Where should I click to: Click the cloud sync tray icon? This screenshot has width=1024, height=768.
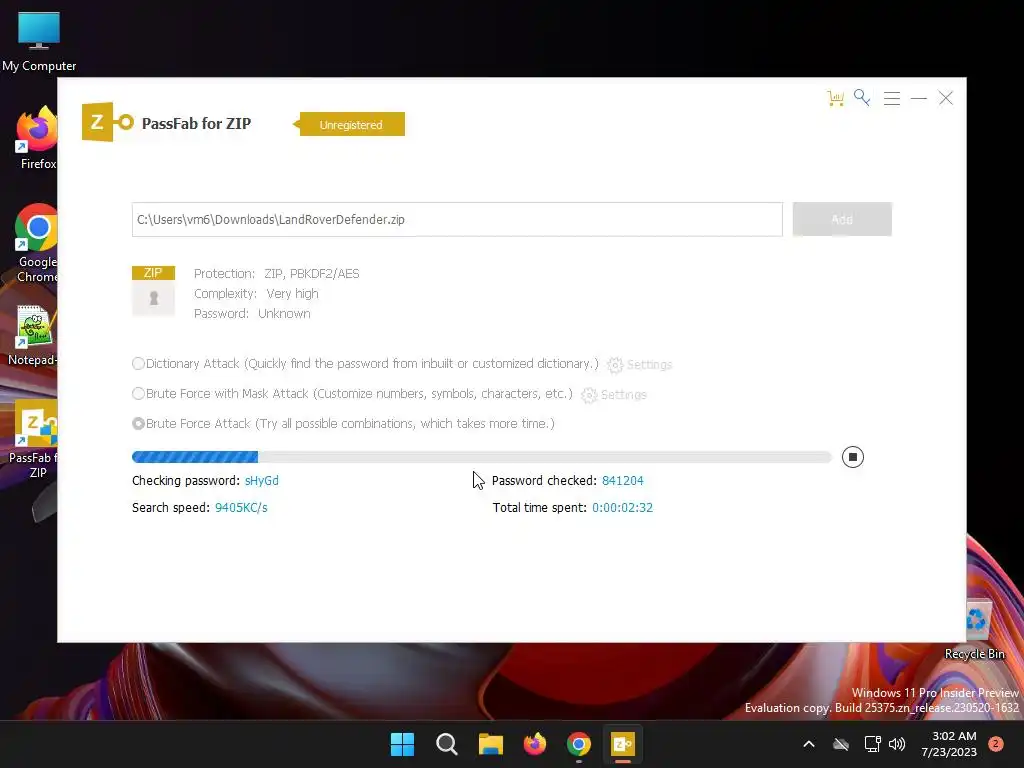point(841,744)
